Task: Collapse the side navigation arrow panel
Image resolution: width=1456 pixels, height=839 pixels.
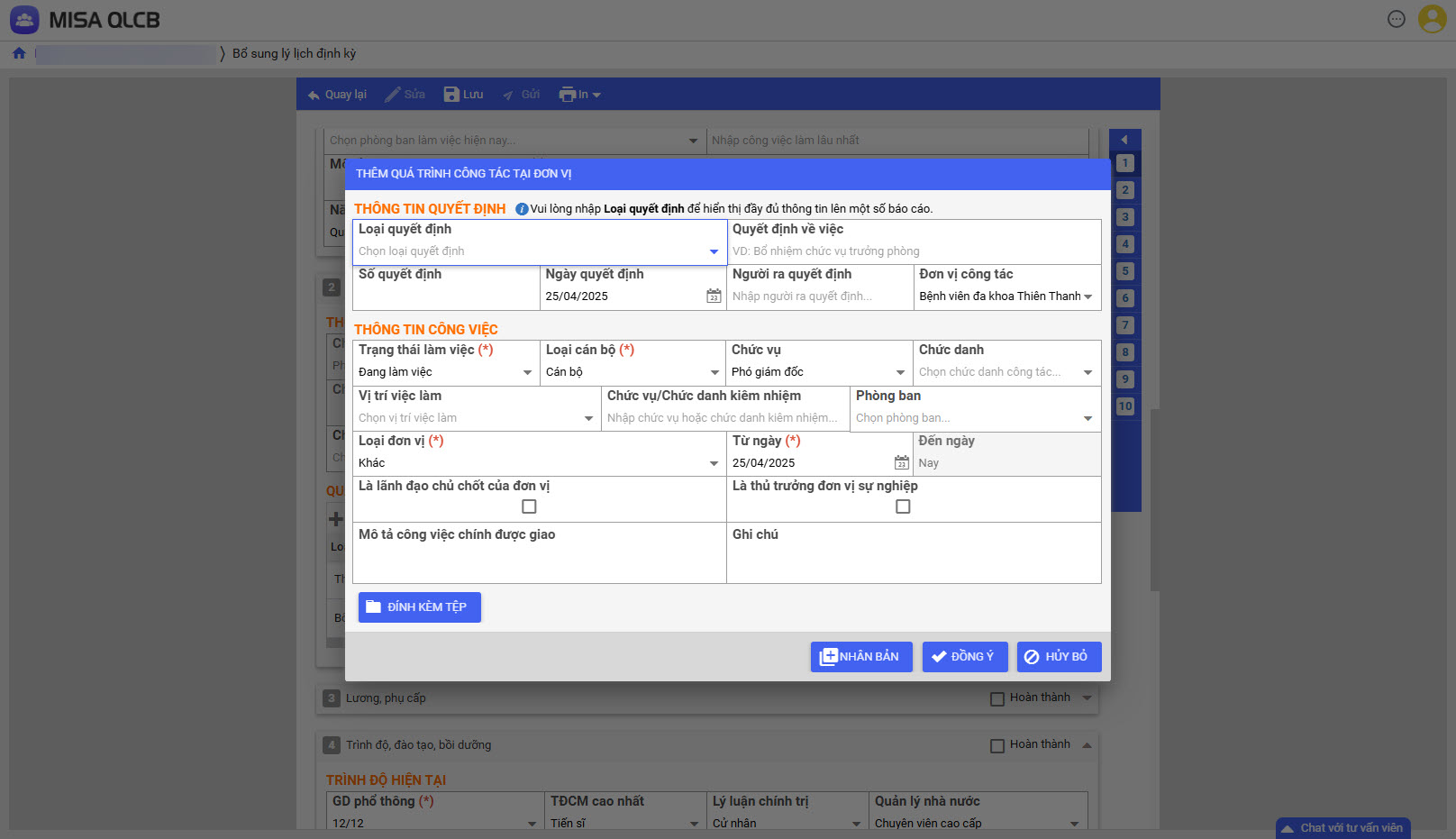Action: point(1124,140)
